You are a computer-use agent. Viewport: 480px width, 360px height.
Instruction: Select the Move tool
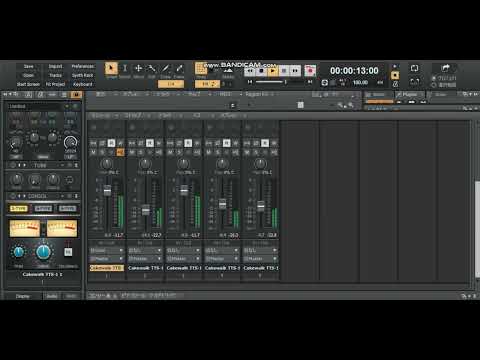tap(138, 69)
